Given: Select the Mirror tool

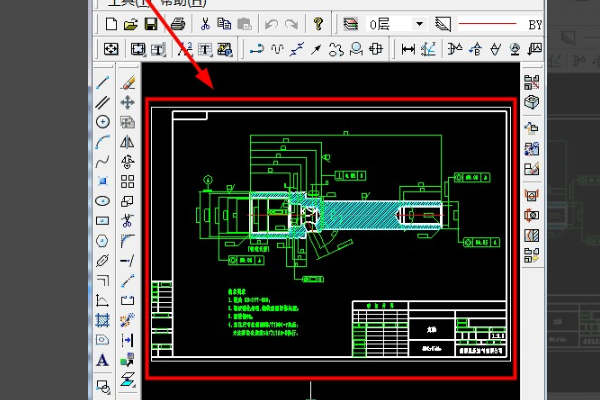Looking at the screenshot, I should coord(128,142).
